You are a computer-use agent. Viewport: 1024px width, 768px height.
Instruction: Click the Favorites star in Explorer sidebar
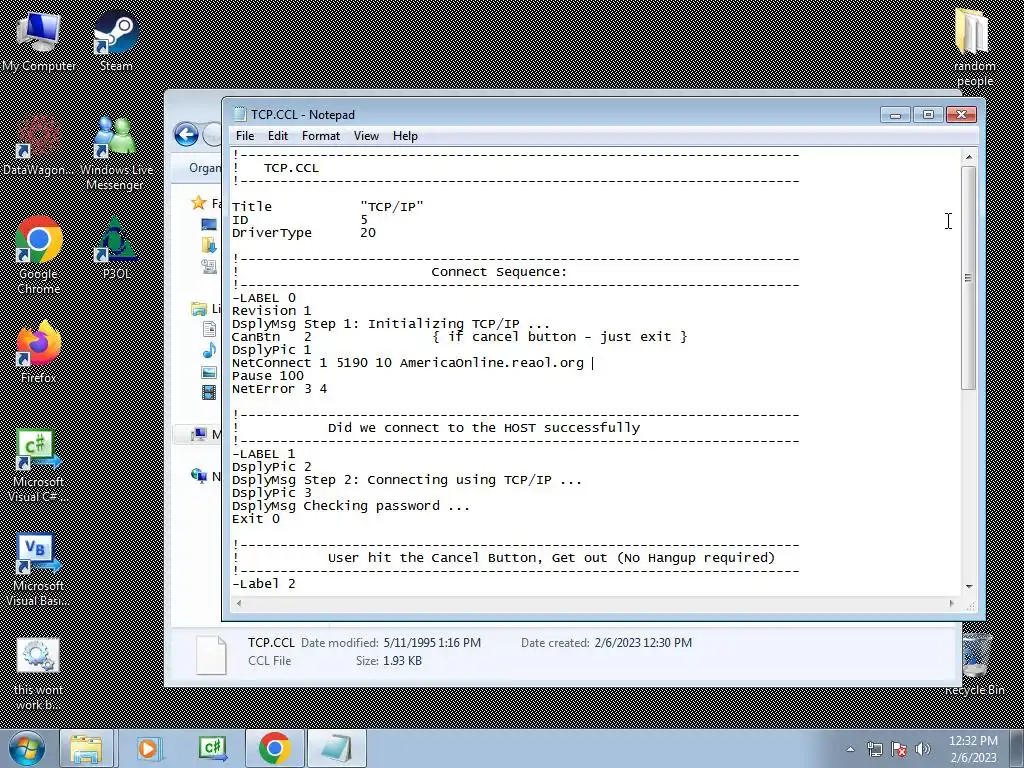click(199, 203)
